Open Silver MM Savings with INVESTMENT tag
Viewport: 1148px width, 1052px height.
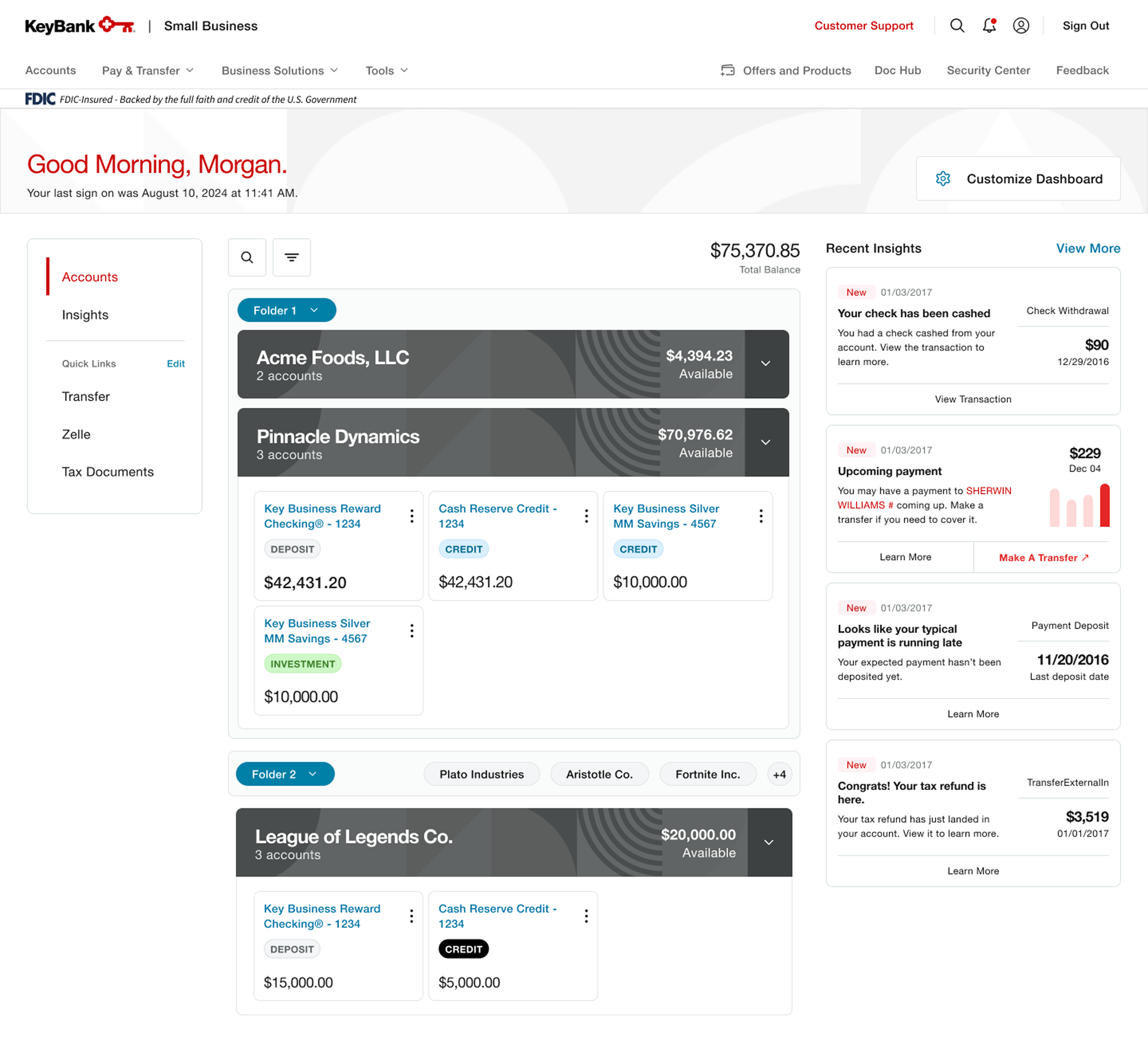(x=317, y=631)
